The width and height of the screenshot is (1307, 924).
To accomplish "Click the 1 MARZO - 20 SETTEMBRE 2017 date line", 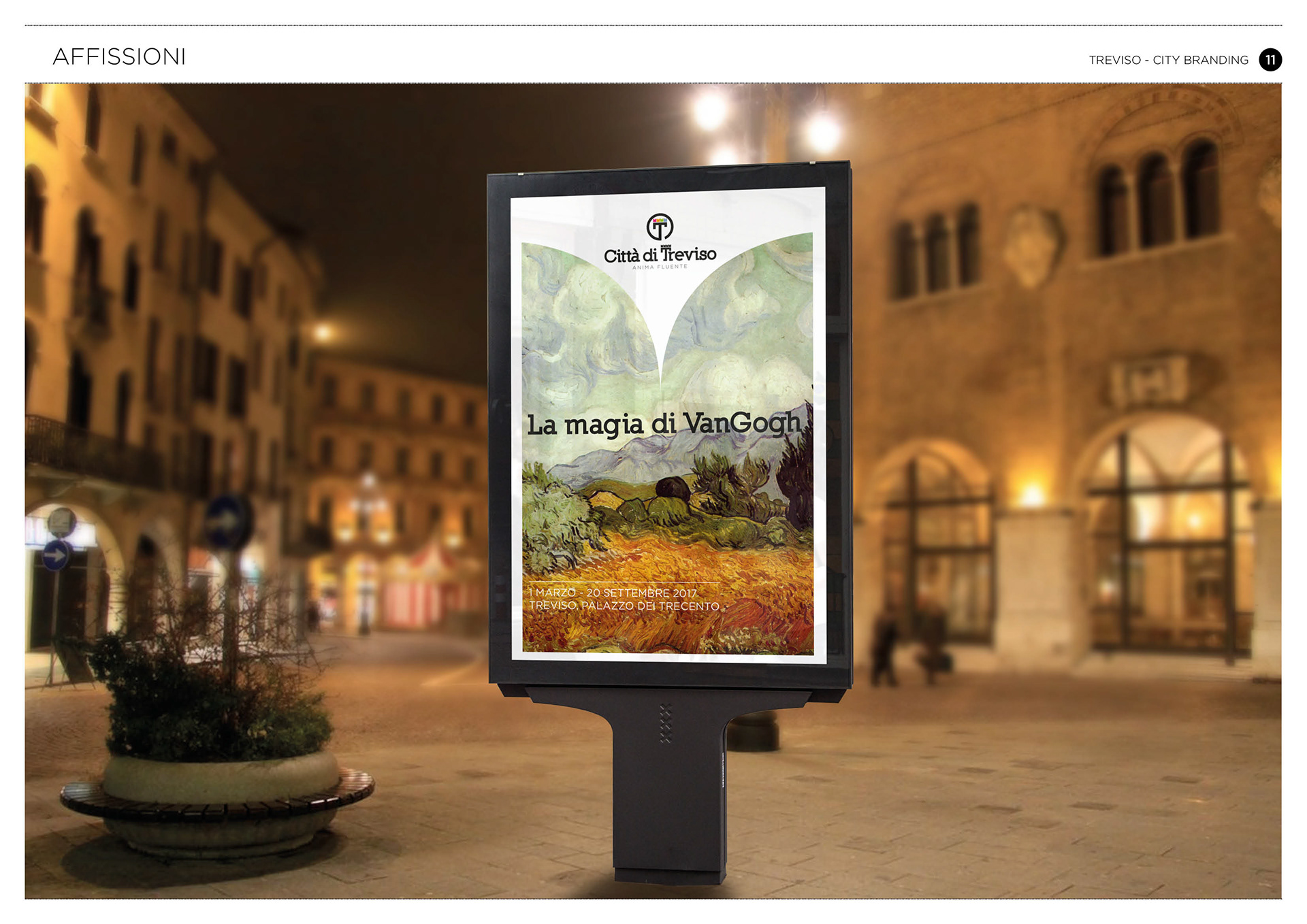I will [x=613, y=593].
